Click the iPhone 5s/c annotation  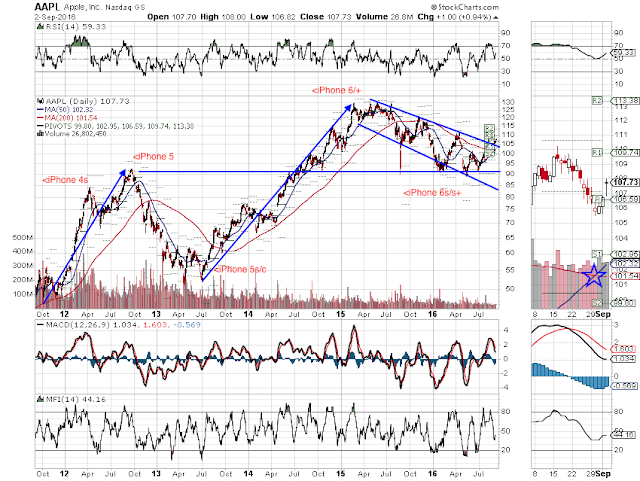[x=240, y=269]
